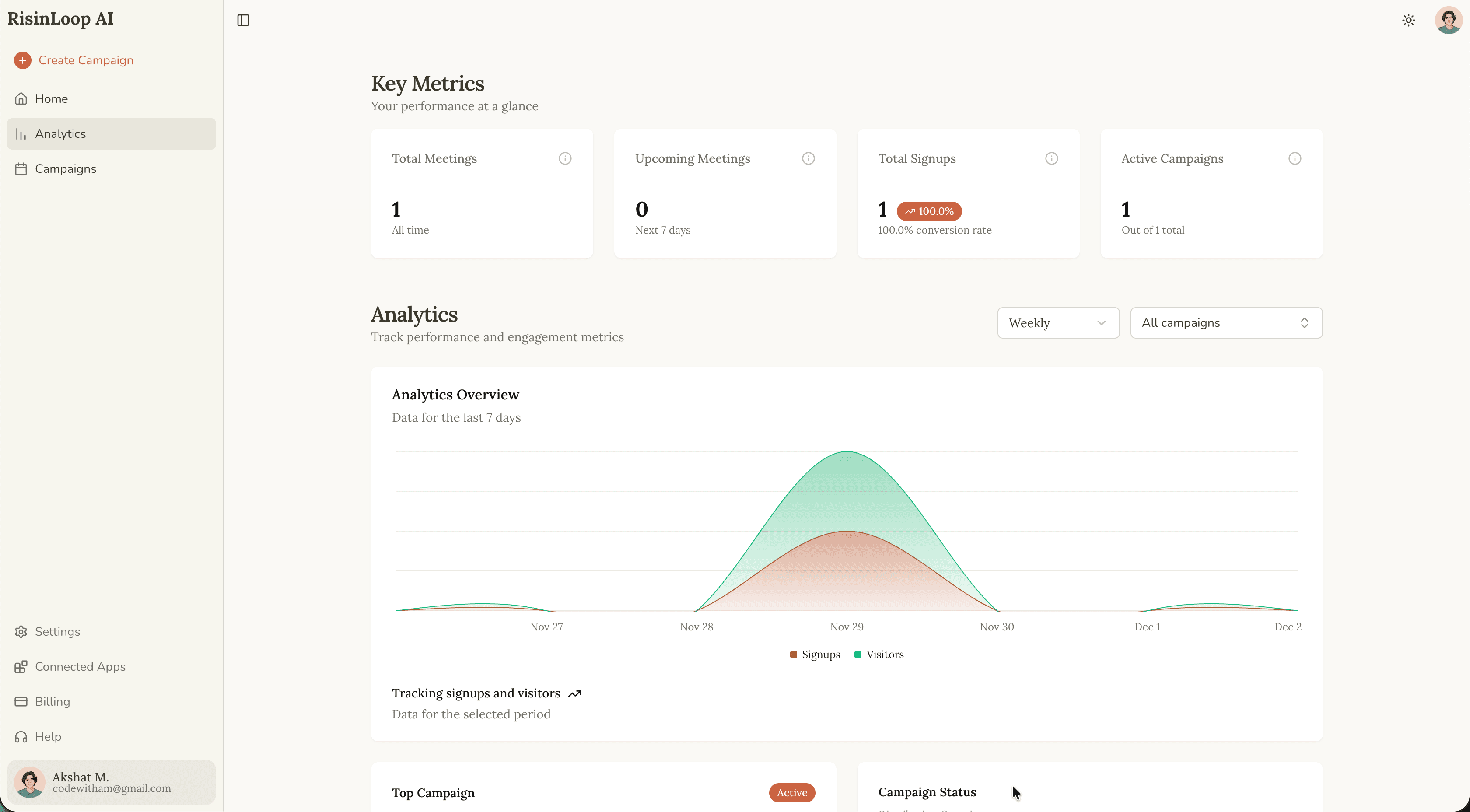
Task: Click the info icon on Total Meetings card
Action: pos(565,158)
